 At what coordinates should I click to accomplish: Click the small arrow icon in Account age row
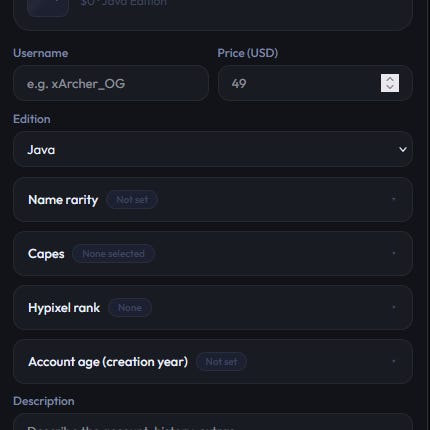tap(394, 361)
